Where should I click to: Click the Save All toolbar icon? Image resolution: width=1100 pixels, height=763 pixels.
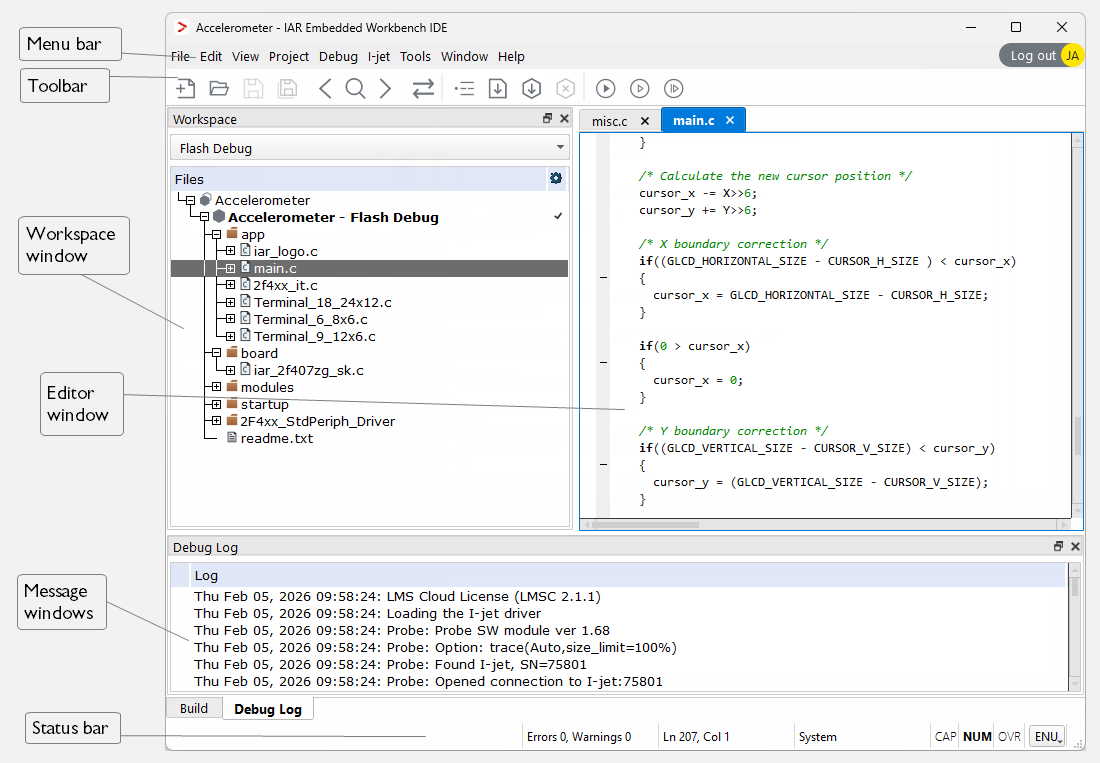(288, 88)
